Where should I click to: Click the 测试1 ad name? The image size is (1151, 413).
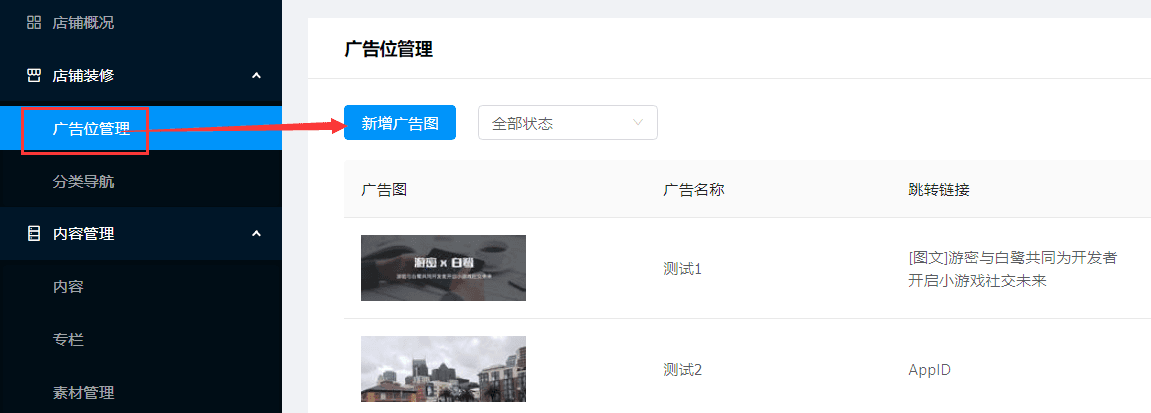[x=683, y=269]
